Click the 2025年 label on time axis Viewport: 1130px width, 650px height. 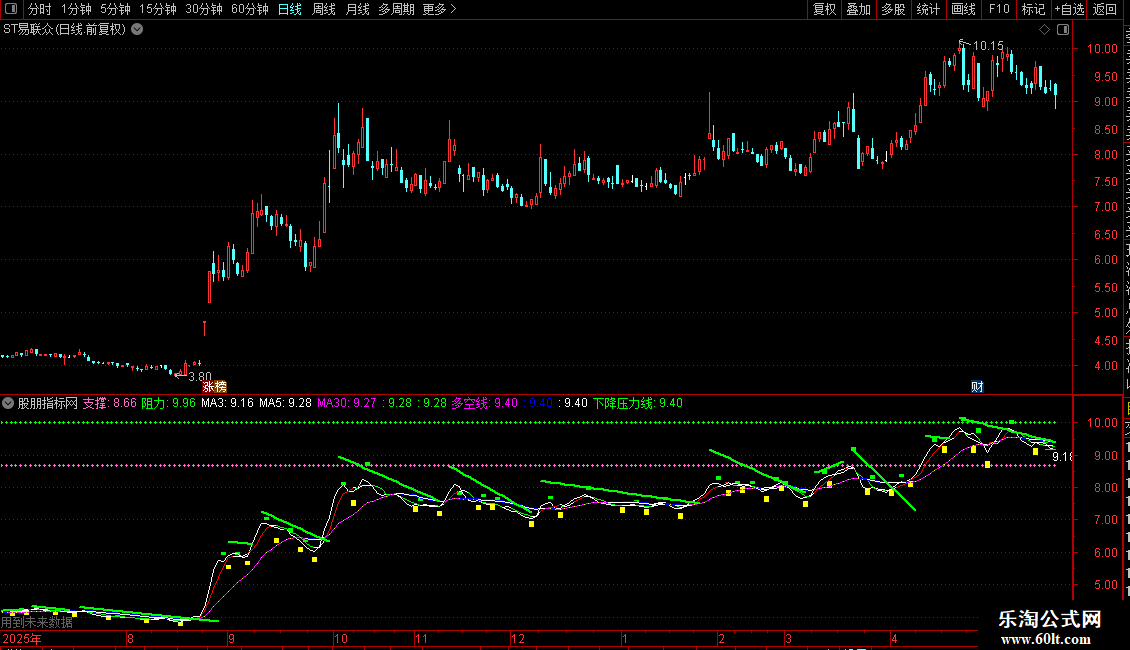point(22,638)
